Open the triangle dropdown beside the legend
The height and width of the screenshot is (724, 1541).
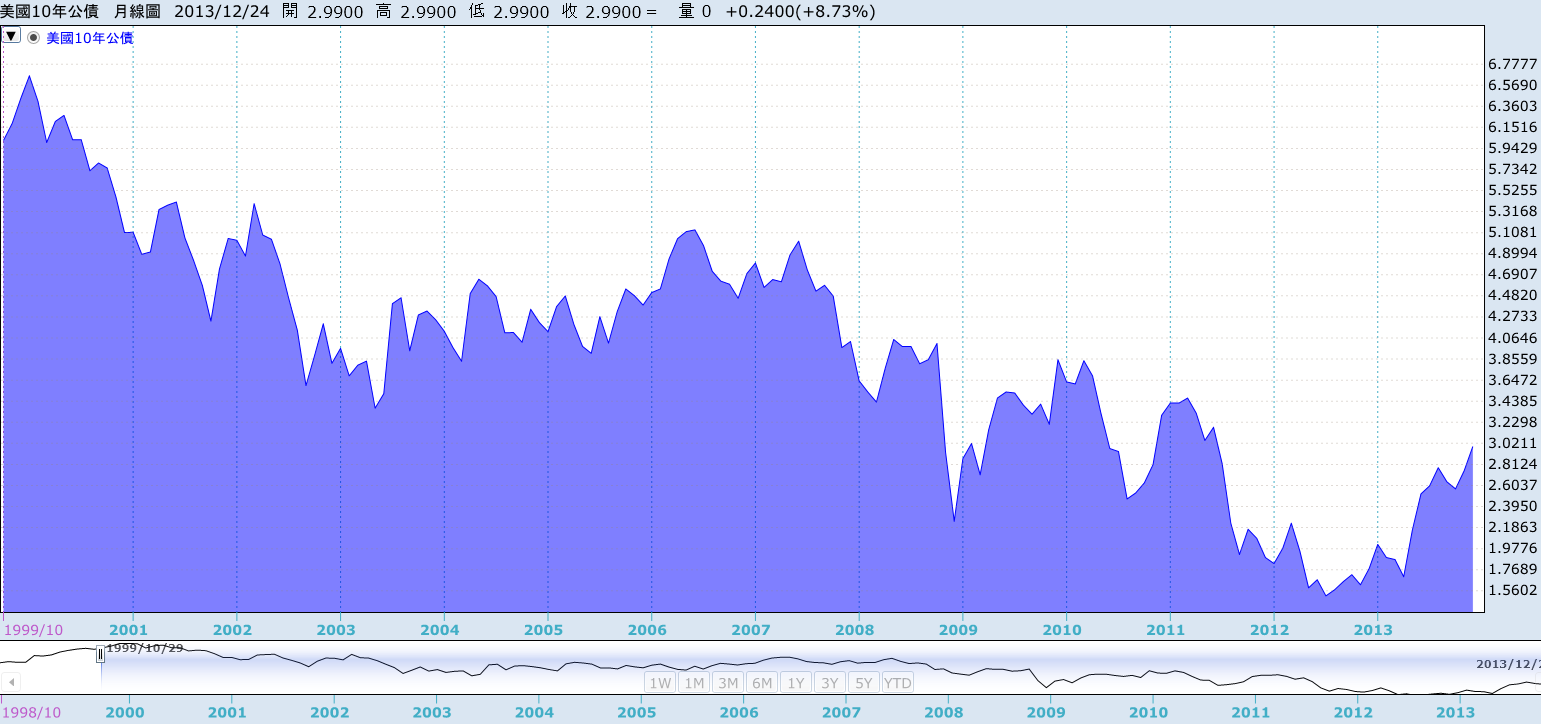11,36
